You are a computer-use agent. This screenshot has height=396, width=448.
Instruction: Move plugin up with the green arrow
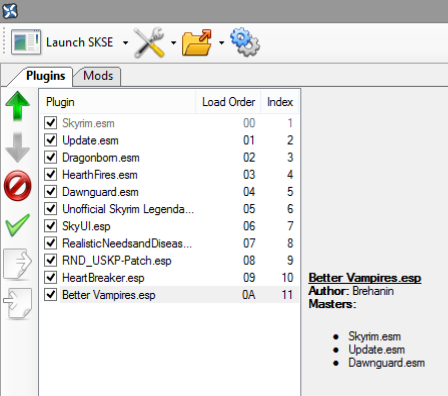point(18,106)
